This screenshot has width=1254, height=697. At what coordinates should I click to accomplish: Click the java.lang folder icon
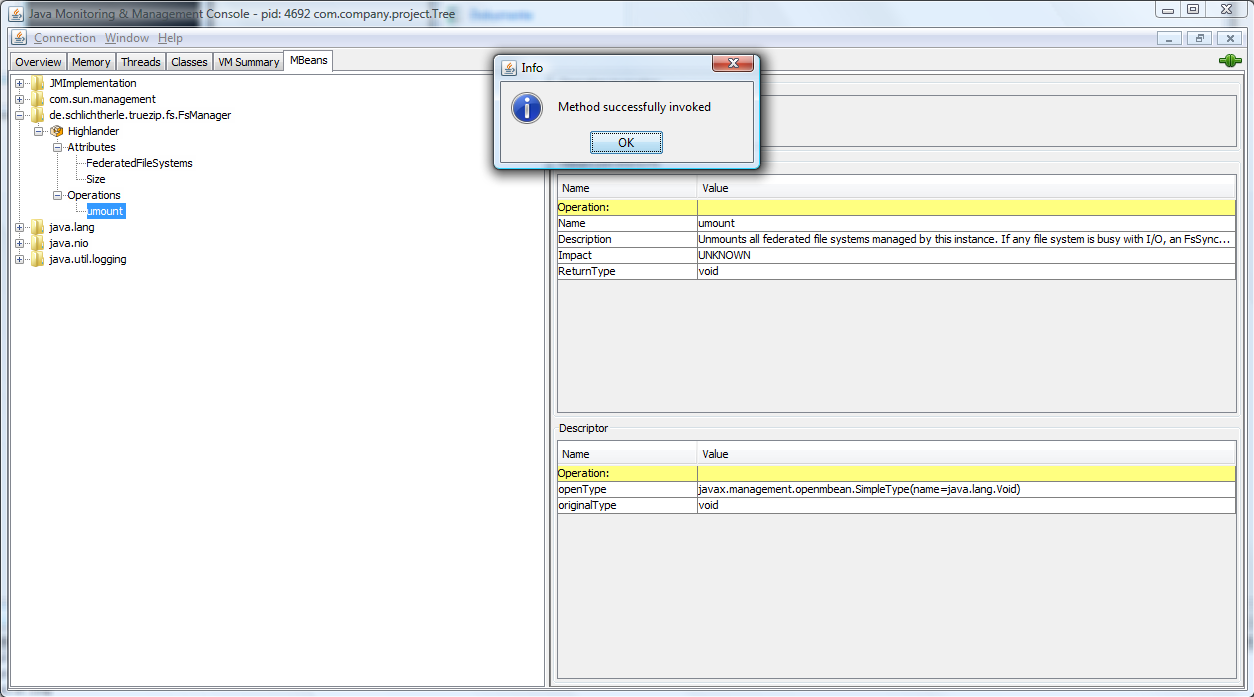38,227
